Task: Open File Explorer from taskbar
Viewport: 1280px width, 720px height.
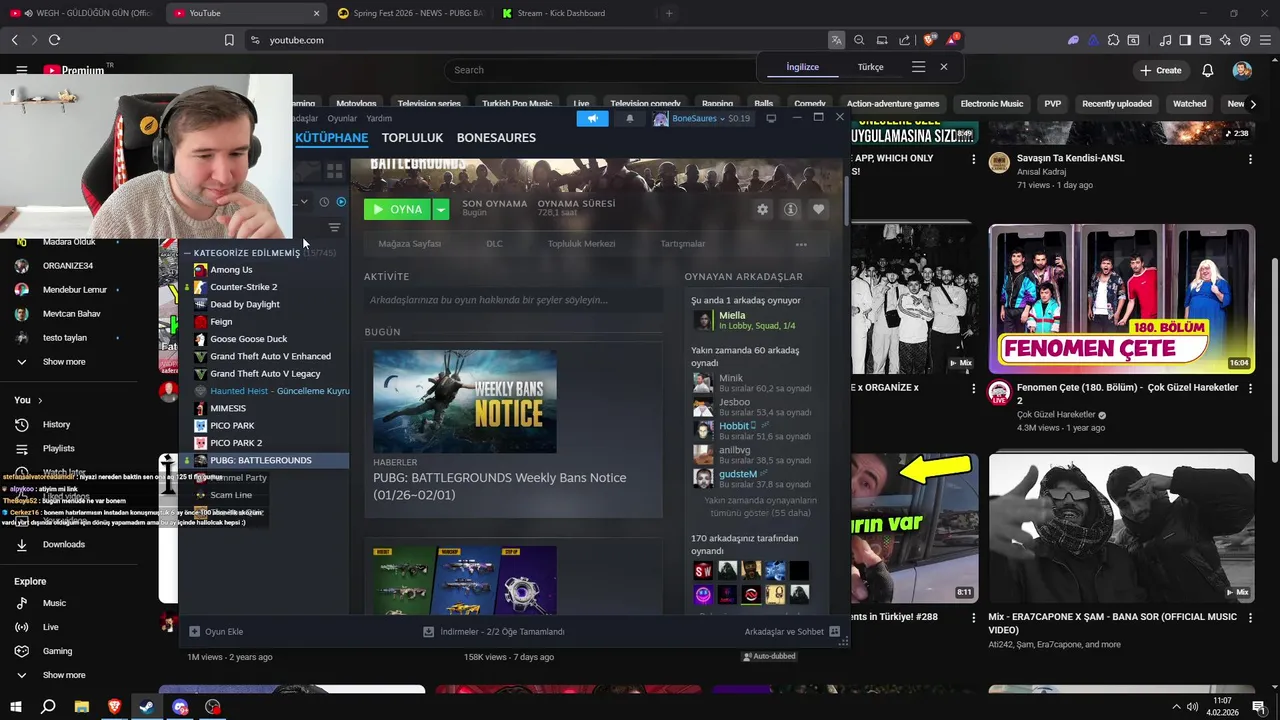Action: pyautogui.click(x=81, y=707)
